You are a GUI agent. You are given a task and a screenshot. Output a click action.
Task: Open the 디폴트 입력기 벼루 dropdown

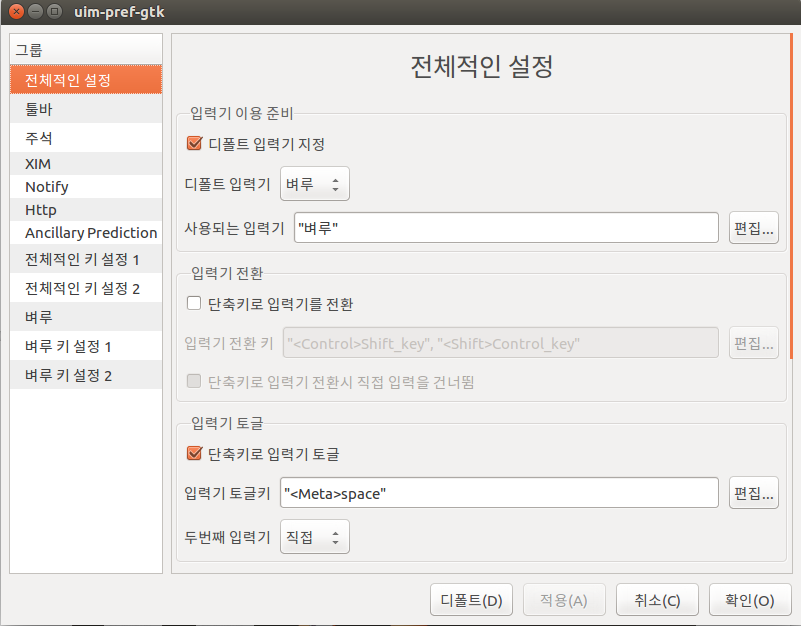click(x=315, y=183)
